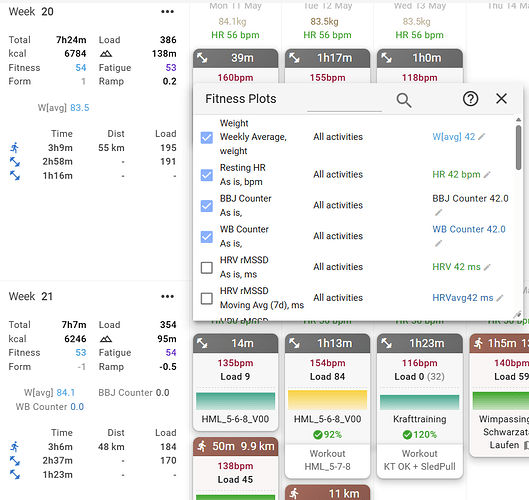Click run icon on 50m 9.9 km card
Viewport: 529px width, 500px height.
[x=202, y=446]
